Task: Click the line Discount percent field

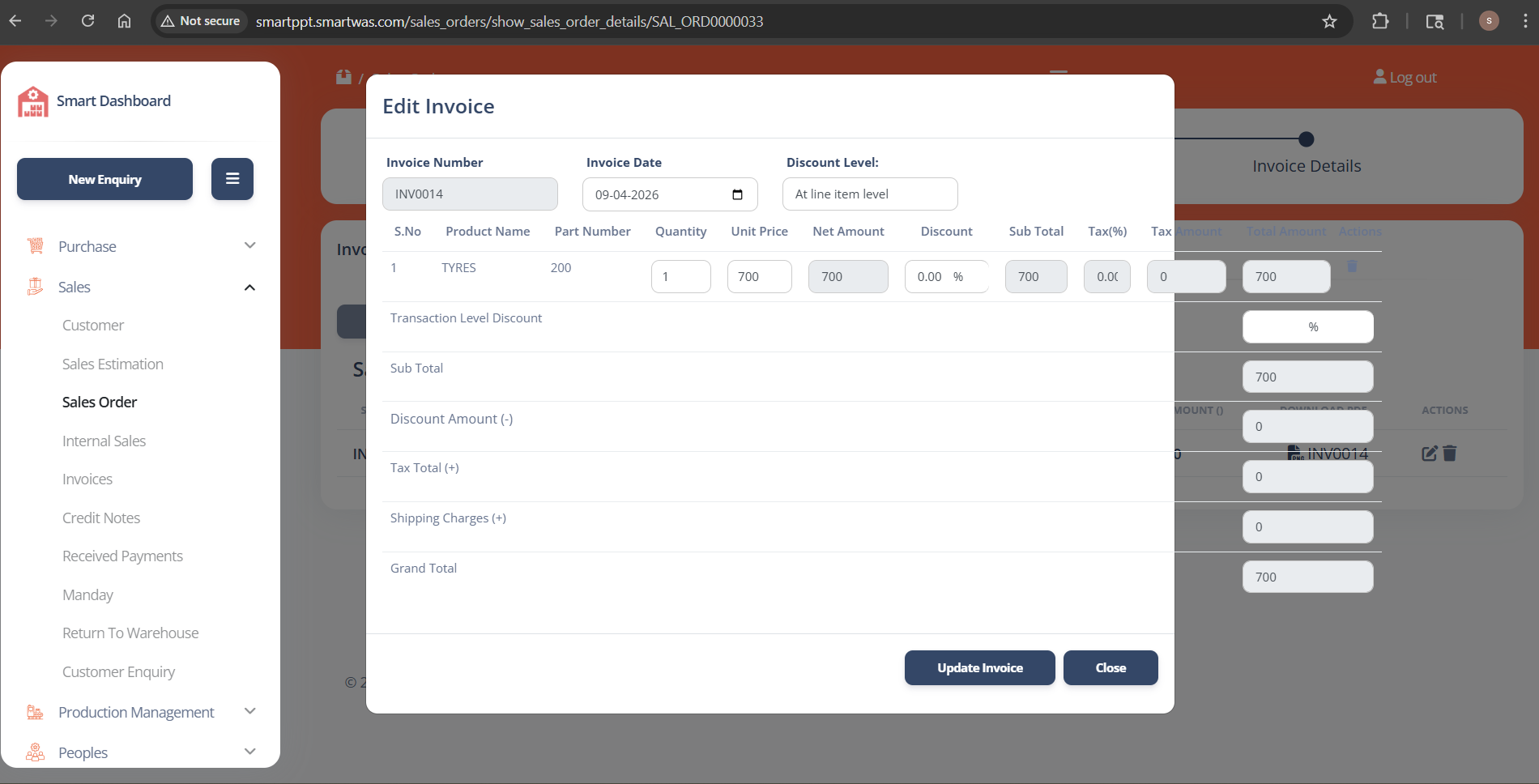Action: (x=946, y=277)
